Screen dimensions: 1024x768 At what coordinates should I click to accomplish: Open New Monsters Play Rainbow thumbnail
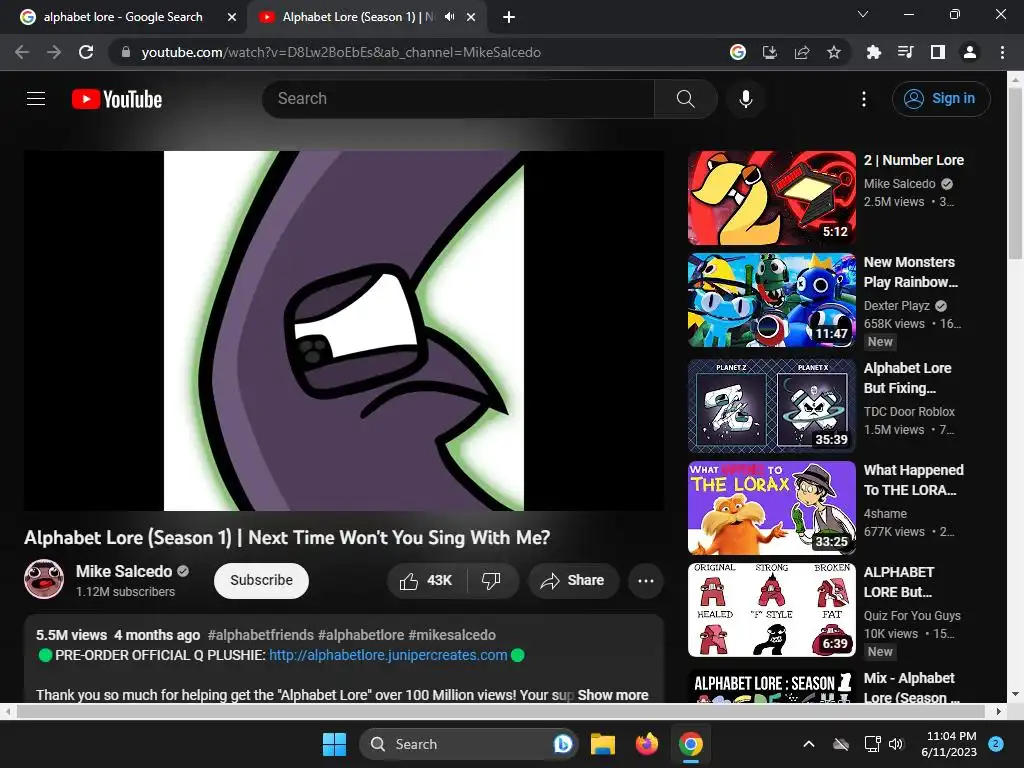[772, 300]
